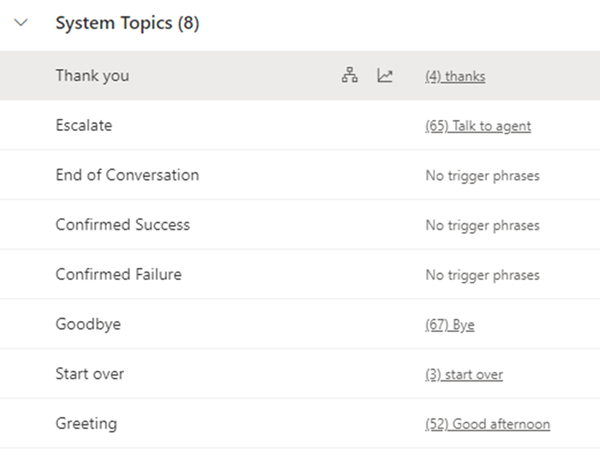This screenshot has width=600, height=460.
Task: Select the Start over topic
Action: (90, 375)
